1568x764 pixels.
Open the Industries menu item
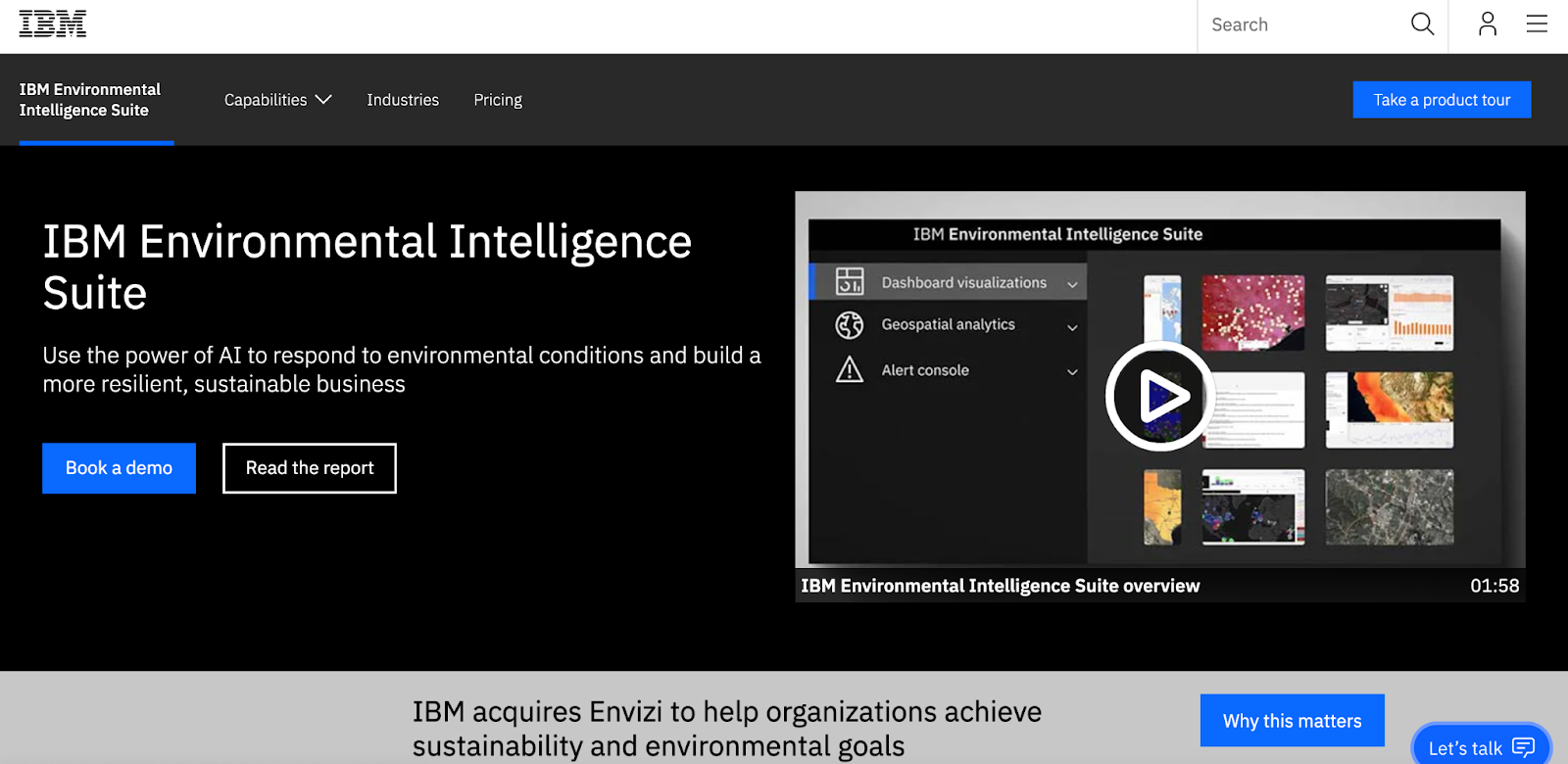403,100
